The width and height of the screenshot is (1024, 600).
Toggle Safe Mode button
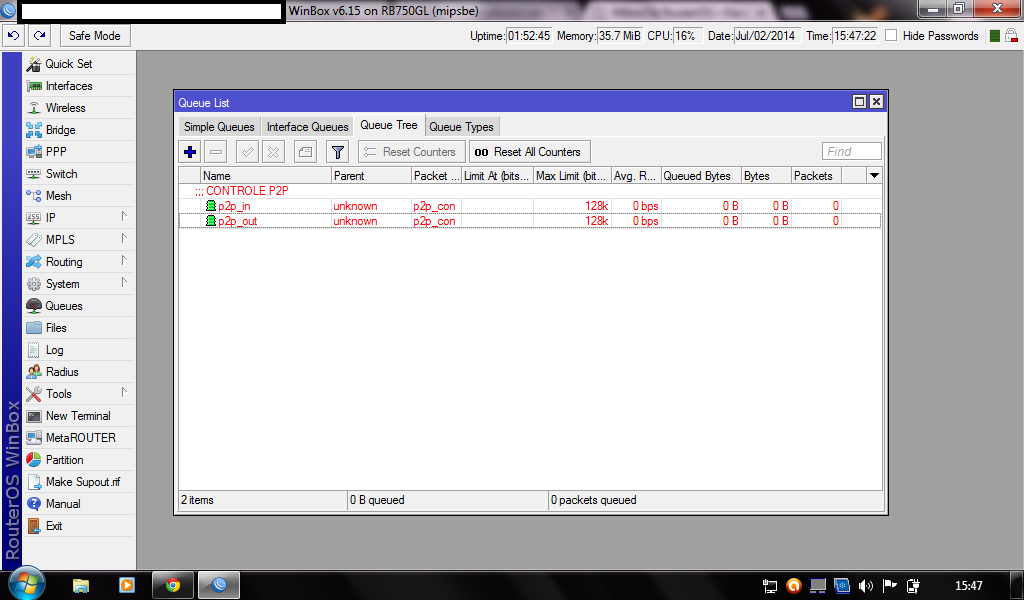(95, 36)
